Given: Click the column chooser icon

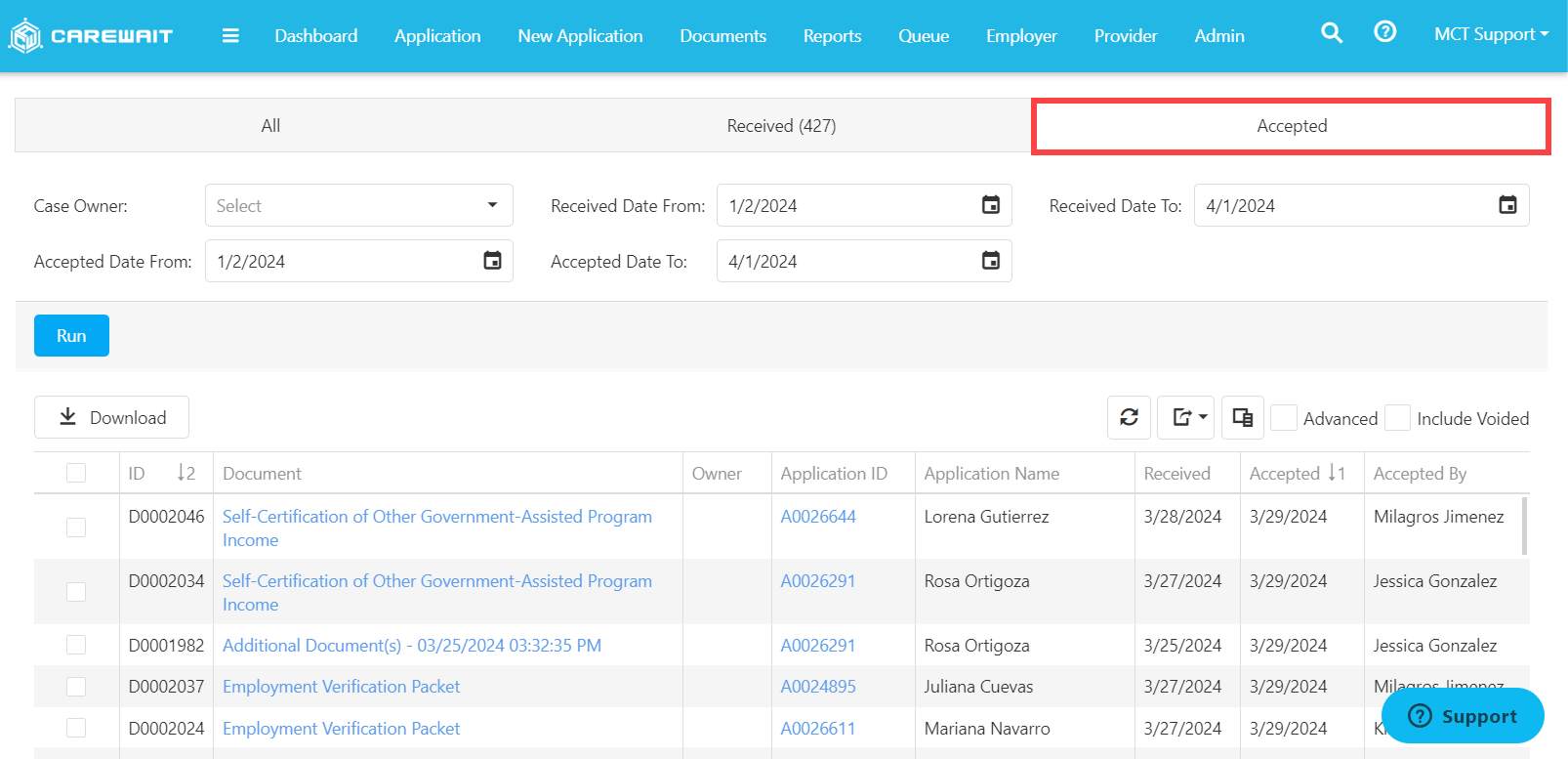Looking at the screenshot, I should coord(1243,417).
